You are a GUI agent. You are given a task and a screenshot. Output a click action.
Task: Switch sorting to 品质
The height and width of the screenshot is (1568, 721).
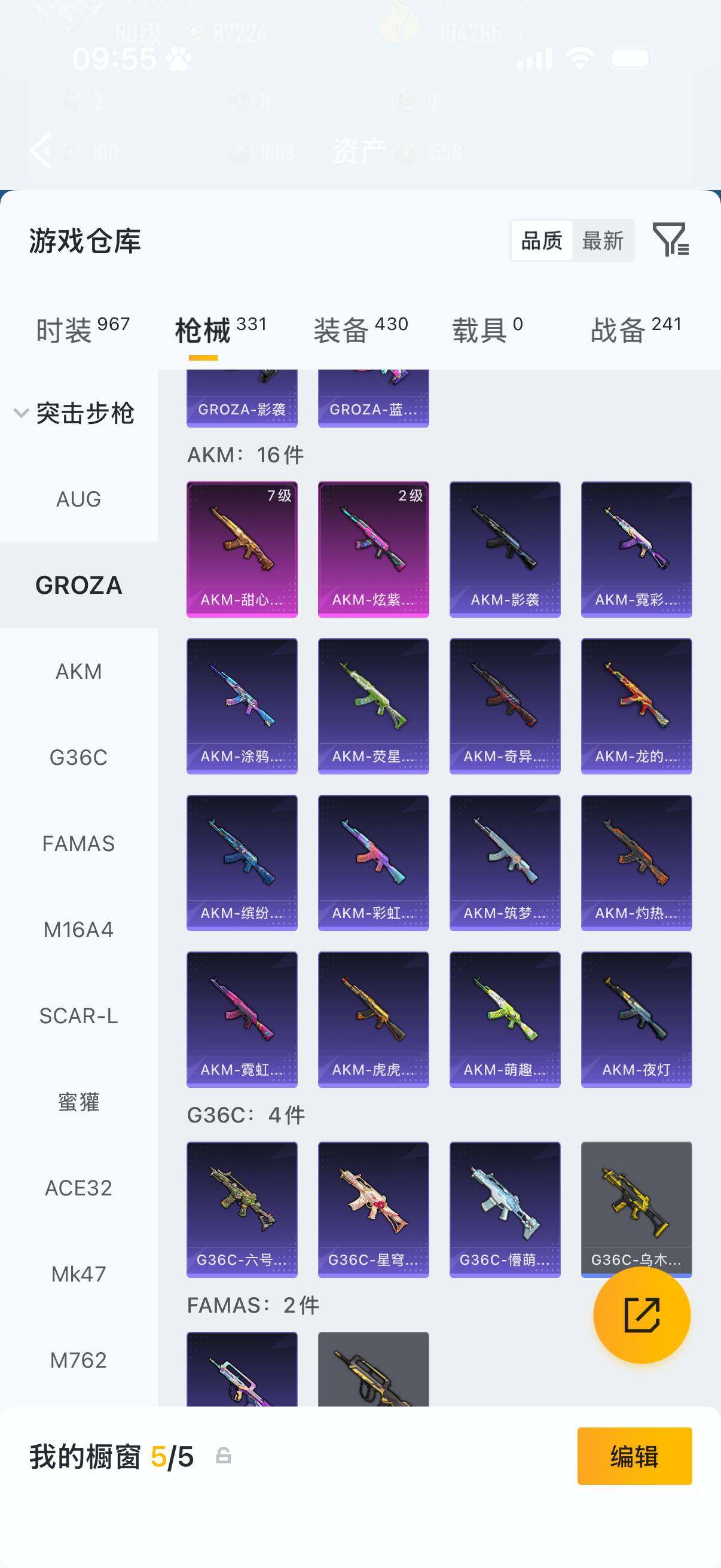click(x=542, y=241)
